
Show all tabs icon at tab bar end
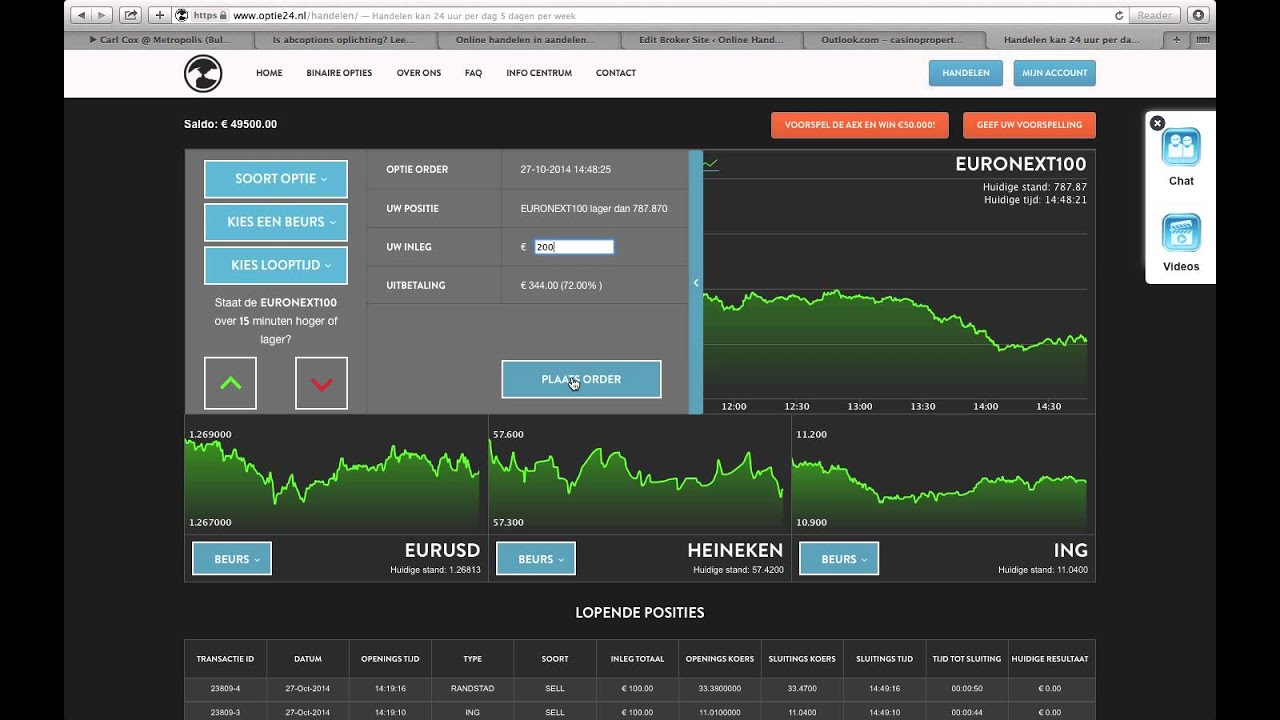[x=1203, y=40]
